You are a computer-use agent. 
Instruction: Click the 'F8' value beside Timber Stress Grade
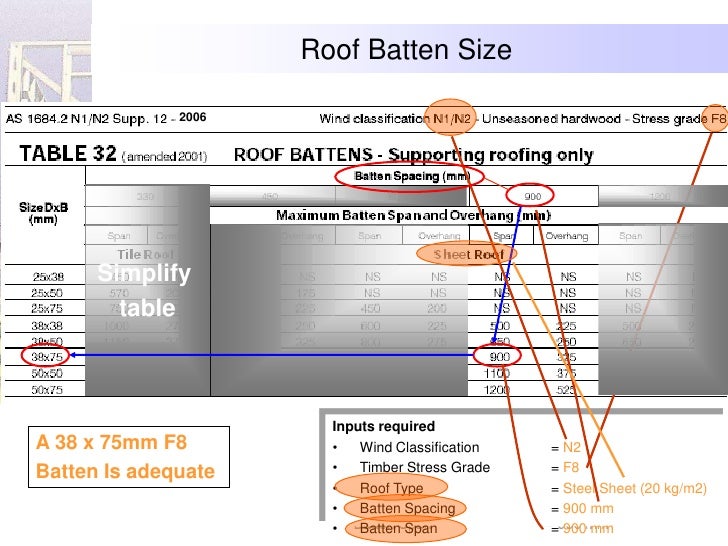point(571,467)
